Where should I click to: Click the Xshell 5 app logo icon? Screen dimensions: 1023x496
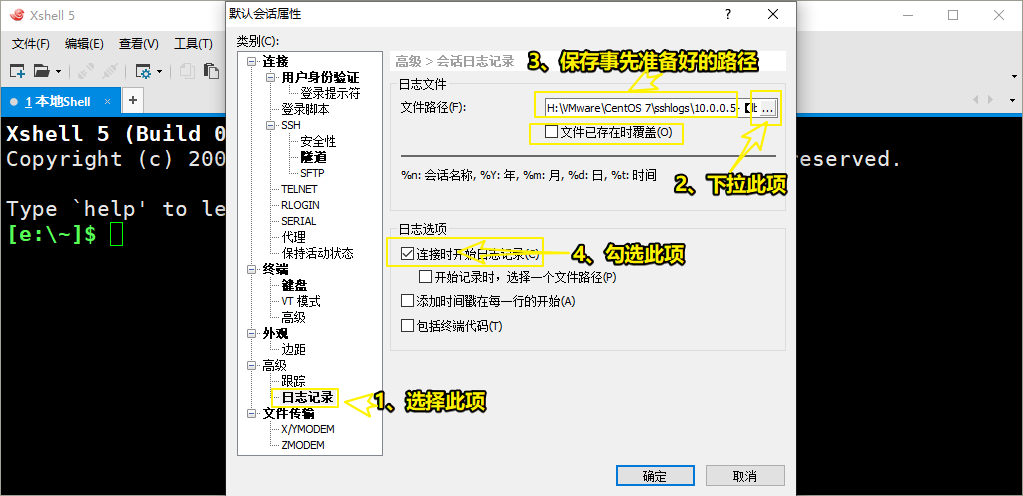click(18, 14)
